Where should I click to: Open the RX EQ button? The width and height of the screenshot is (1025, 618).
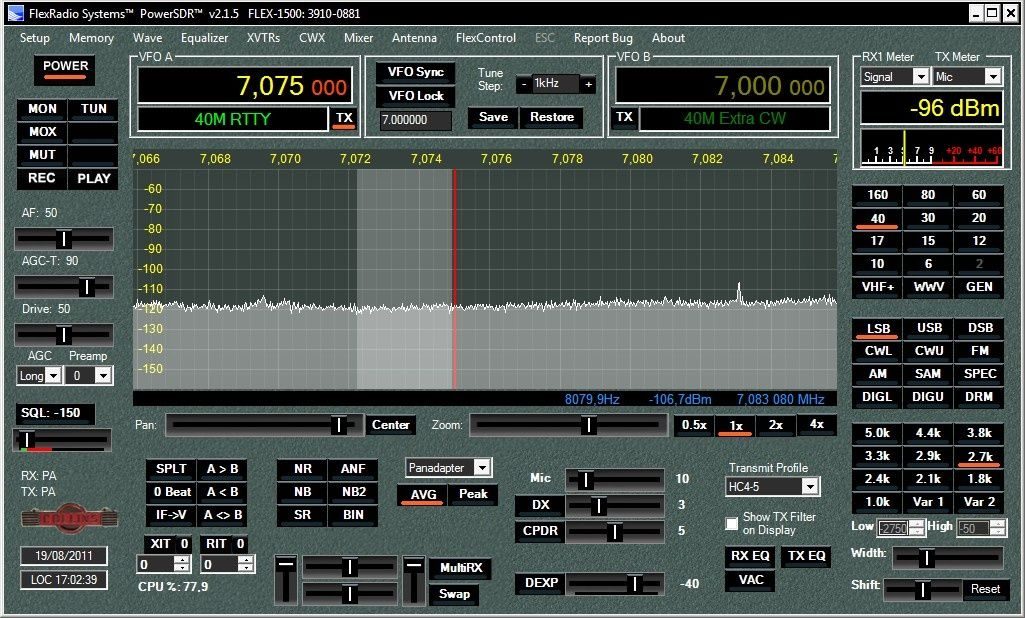click(x=750, y=556)
